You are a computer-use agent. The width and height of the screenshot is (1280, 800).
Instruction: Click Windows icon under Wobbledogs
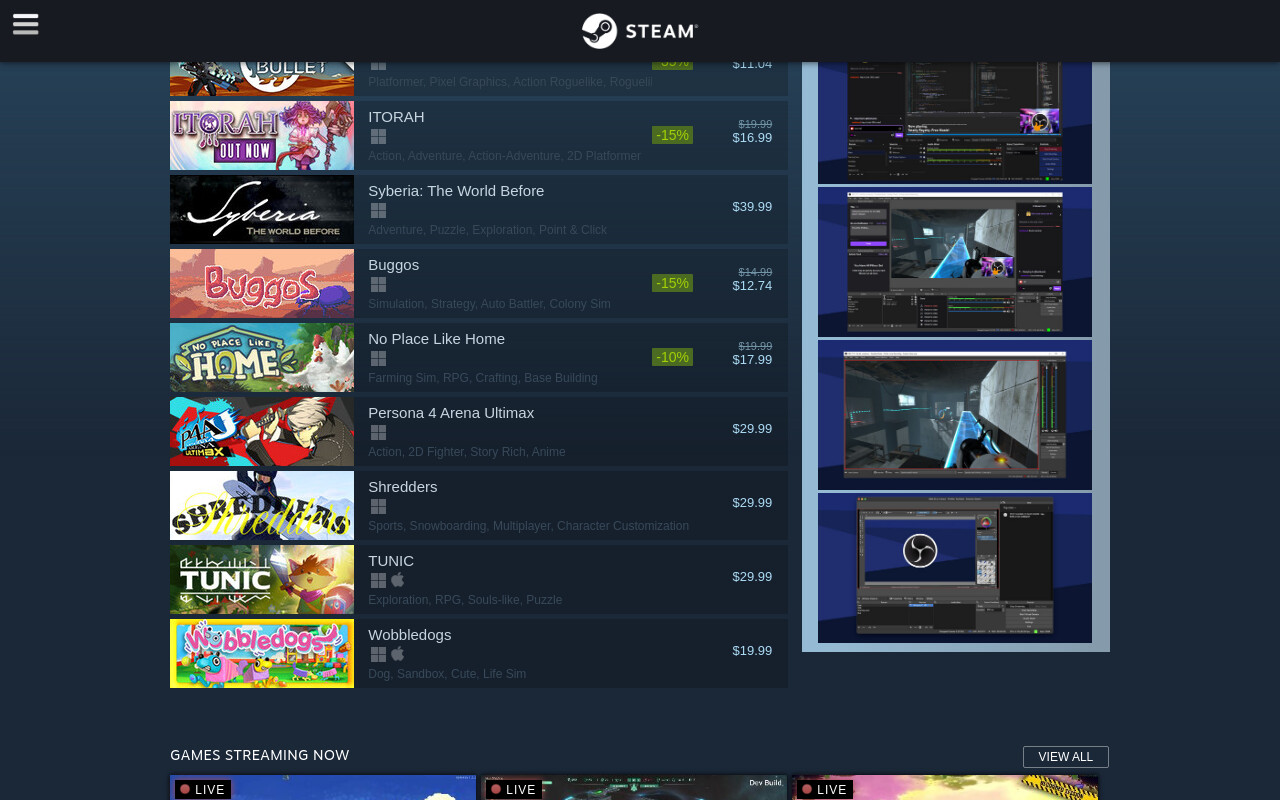pyautogui.click(x=378, y=654)
